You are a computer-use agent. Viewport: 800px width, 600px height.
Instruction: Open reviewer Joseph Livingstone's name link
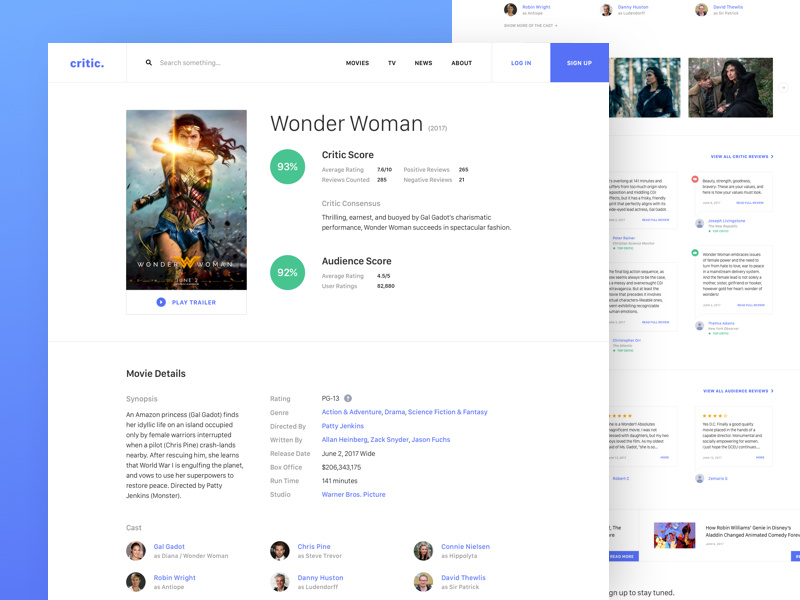tap(727, 221)
